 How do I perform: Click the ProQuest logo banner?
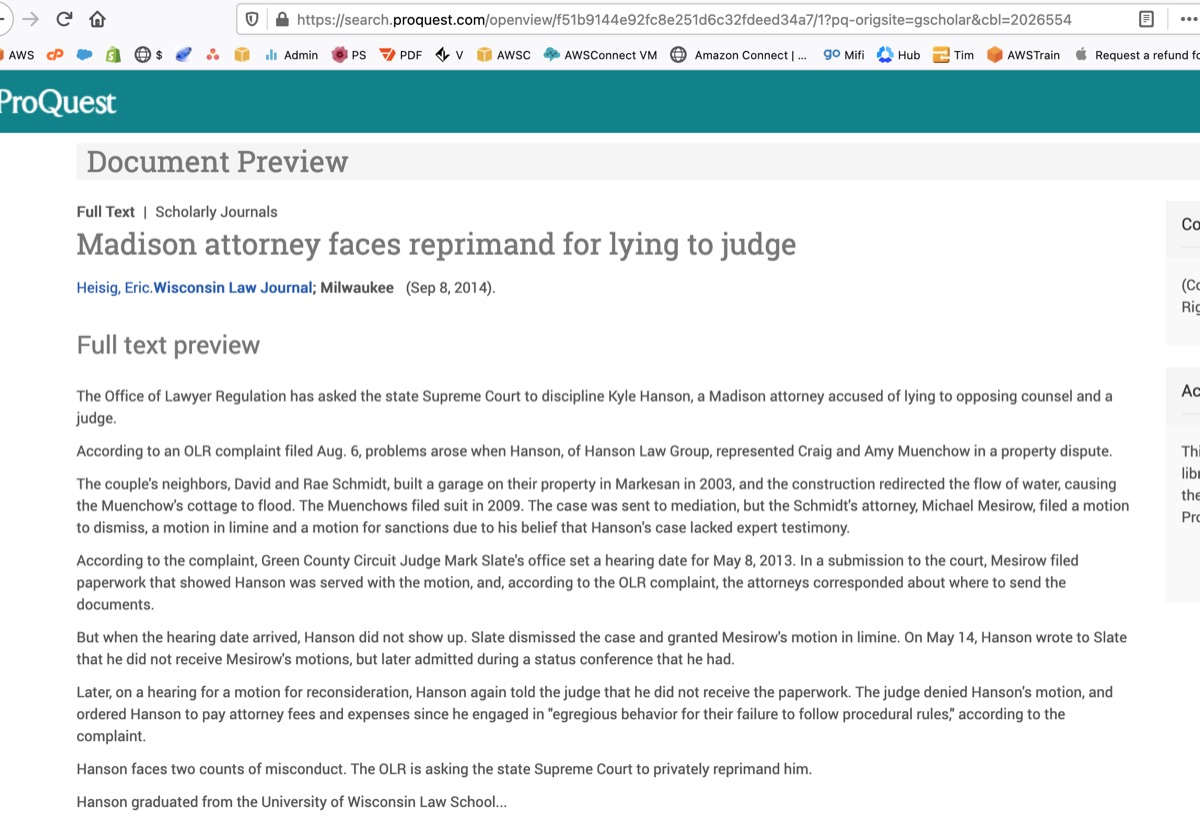58,101
